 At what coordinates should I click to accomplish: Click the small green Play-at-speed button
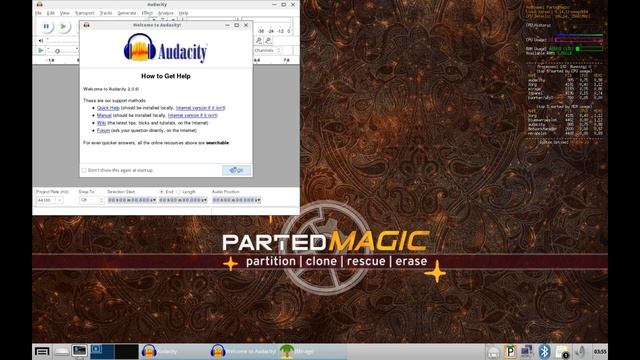point(40,50)
